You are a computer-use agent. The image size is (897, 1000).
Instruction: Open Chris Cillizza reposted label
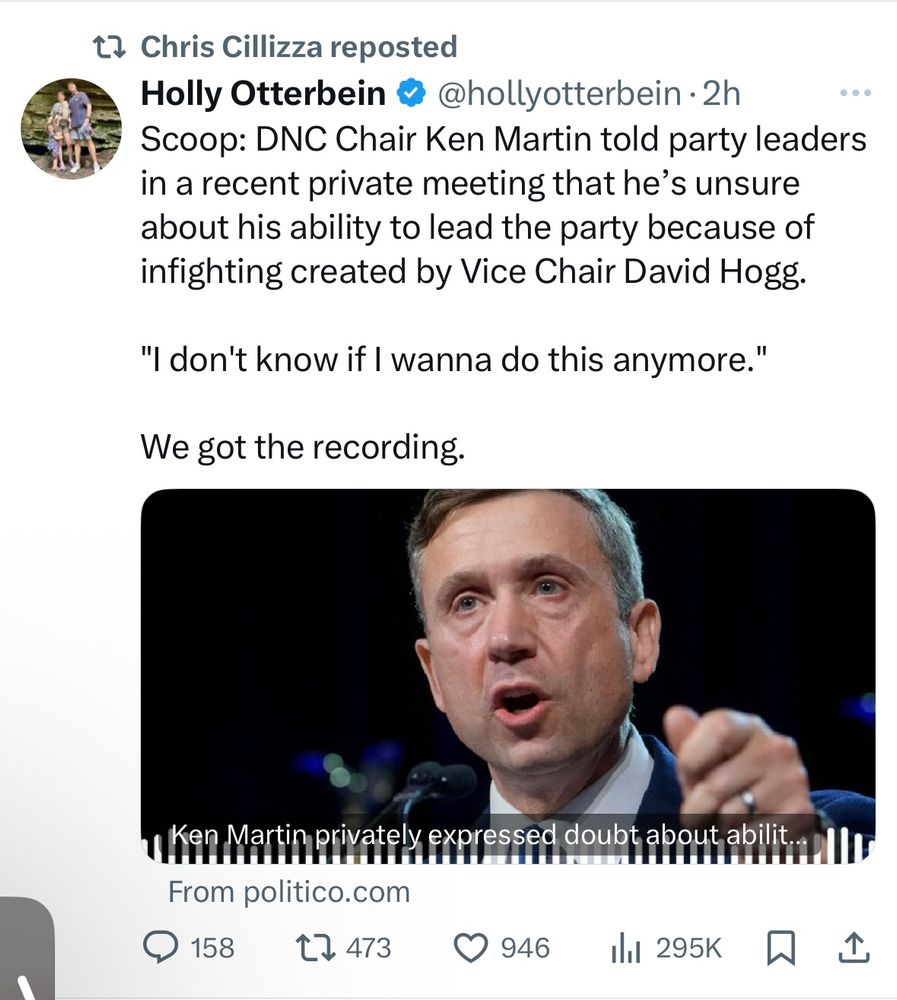pos(299,47)
